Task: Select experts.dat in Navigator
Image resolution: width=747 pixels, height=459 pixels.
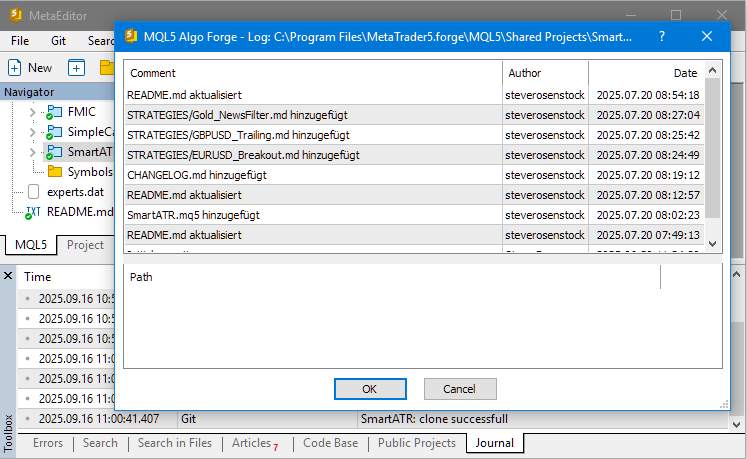Action: [x=75, y=192]
